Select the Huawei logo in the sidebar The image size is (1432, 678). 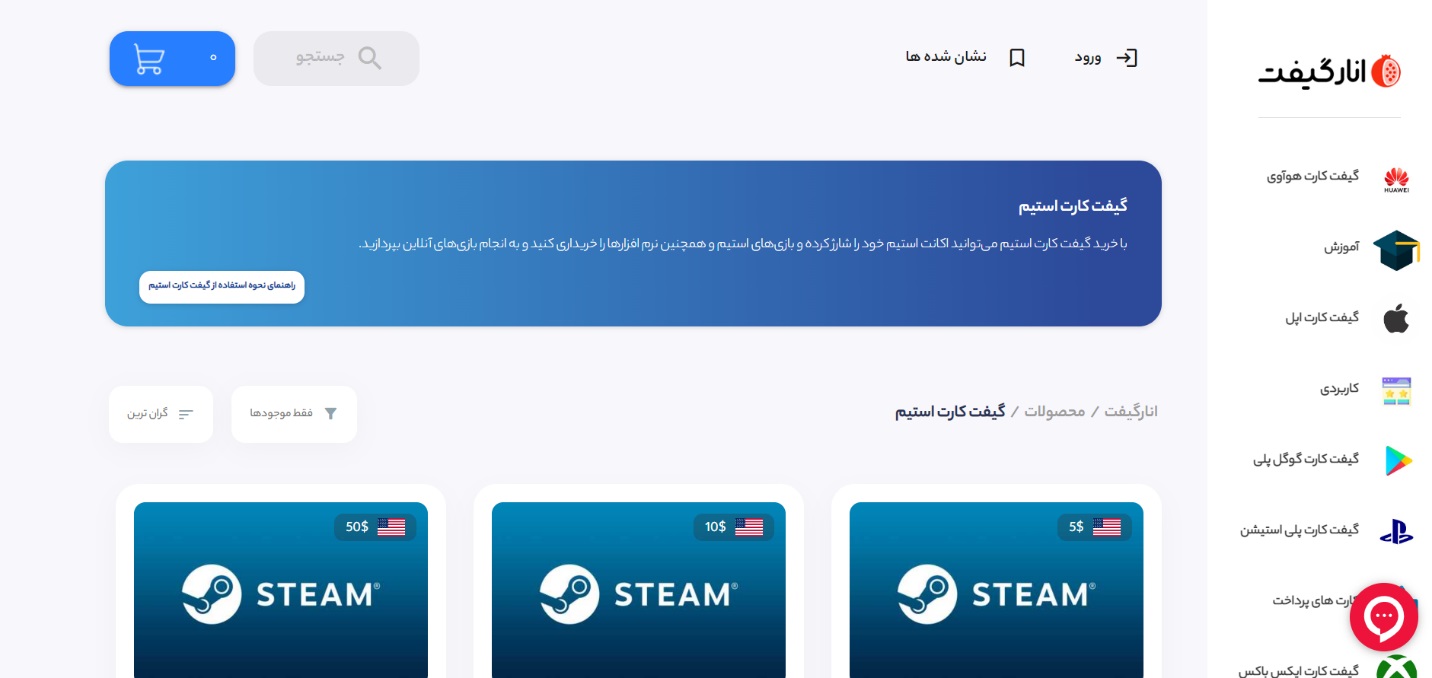click(x=1396, y=180)
